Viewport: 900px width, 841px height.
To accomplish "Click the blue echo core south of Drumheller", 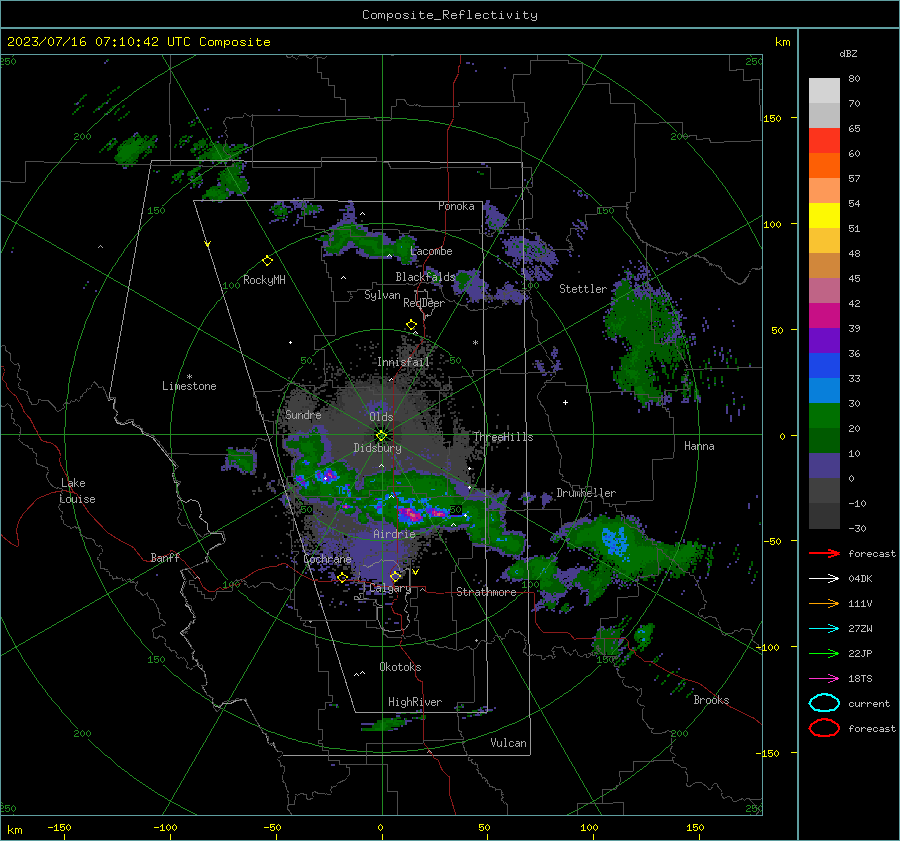I will [614, 541].
